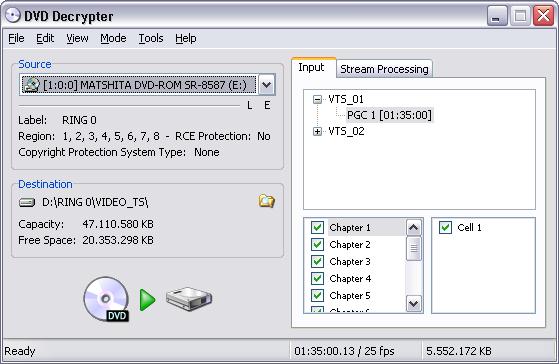
Task: Expand the VTS_02 tree node
Action: coord(317,132)
